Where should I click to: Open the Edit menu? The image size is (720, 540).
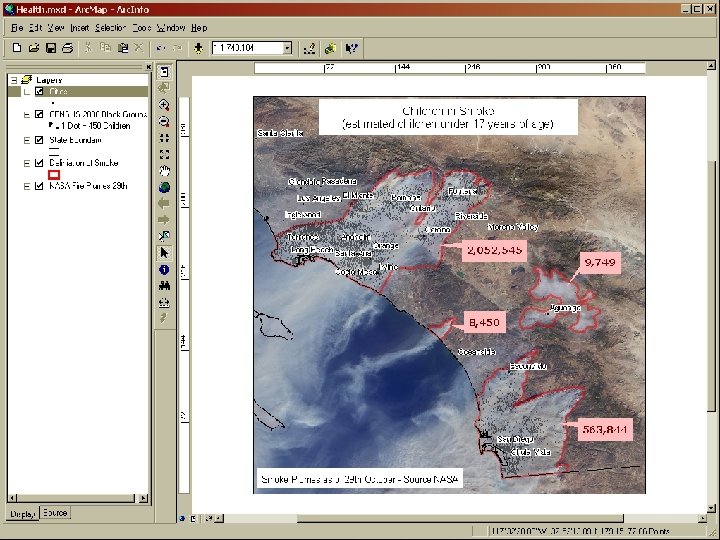[x=35, y=28]
